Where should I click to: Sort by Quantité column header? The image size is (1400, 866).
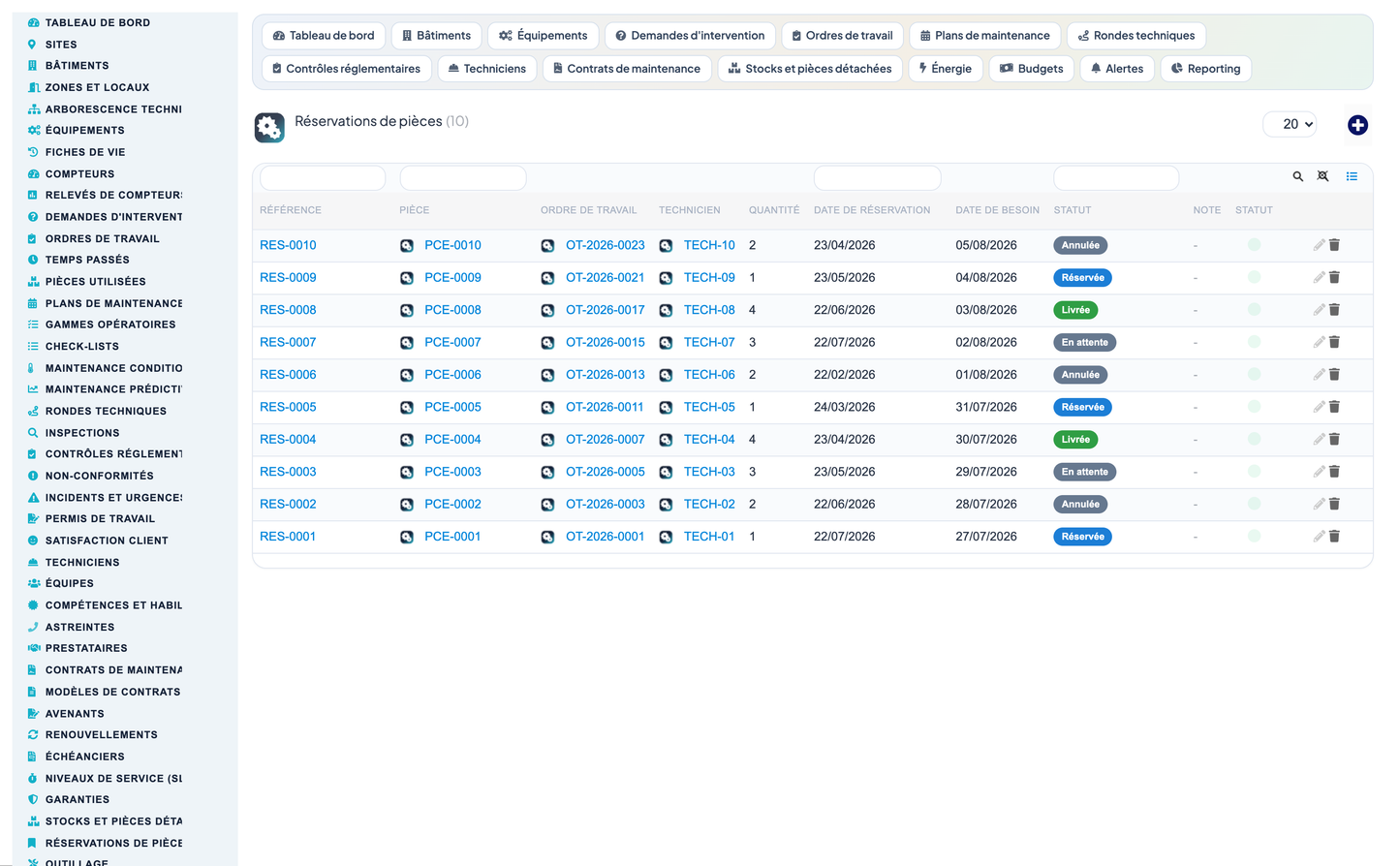[774, 210]
